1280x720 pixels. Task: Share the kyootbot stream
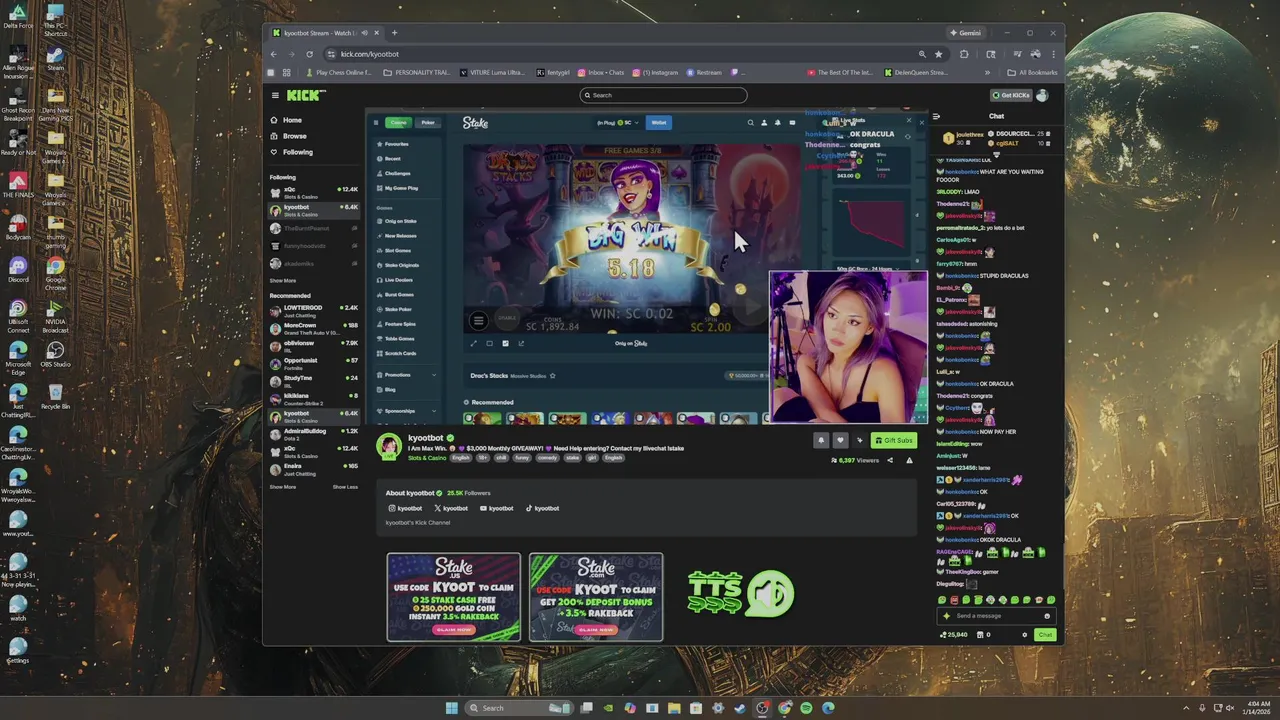(890, 460)
